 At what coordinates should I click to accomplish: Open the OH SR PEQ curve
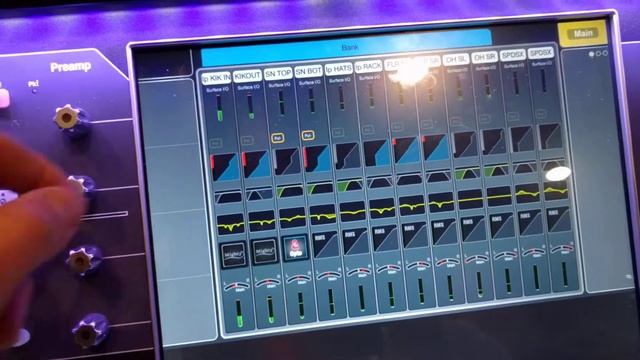[x=499, y=196]
